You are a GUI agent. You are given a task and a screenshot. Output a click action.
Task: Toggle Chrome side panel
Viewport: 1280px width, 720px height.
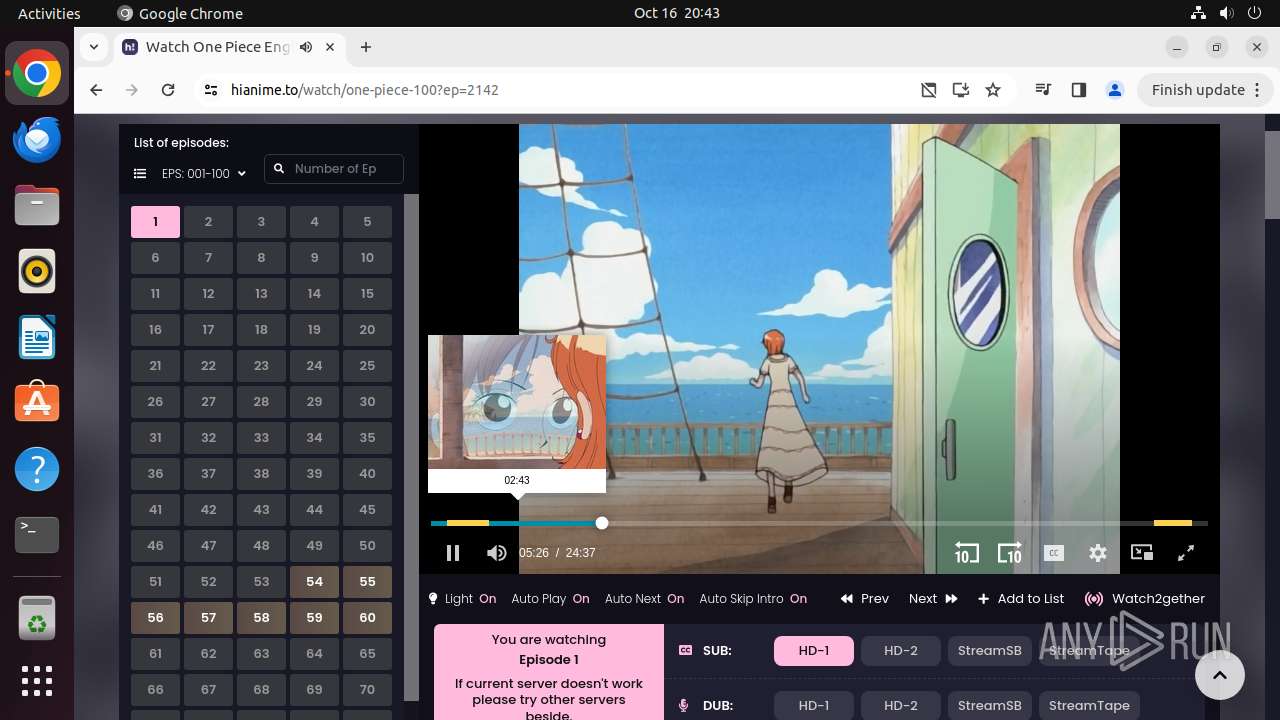click(x=1078, y=90)
